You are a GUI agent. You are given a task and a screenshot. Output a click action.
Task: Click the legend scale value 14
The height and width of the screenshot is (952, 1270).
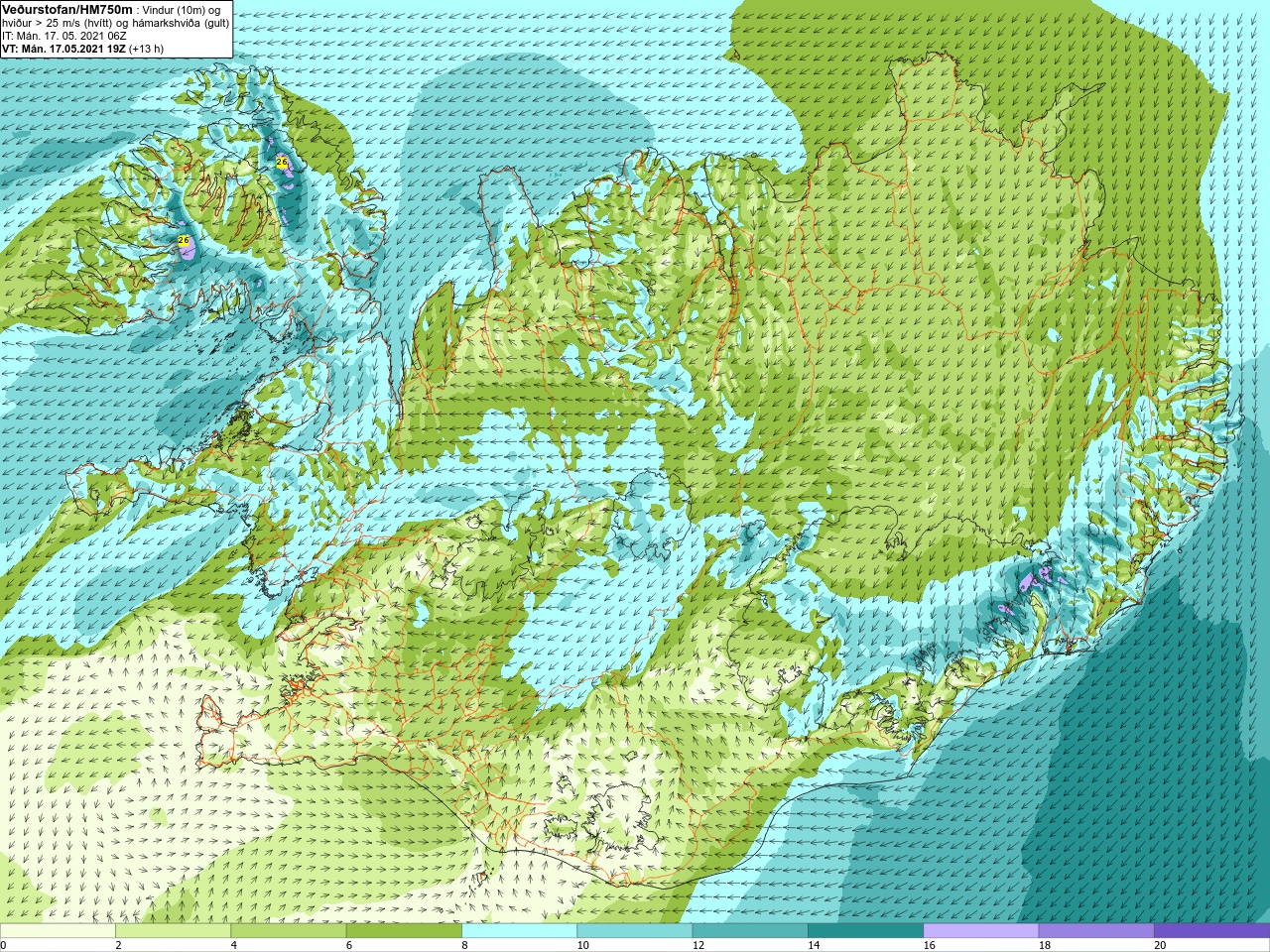click(x=814, y=945)
